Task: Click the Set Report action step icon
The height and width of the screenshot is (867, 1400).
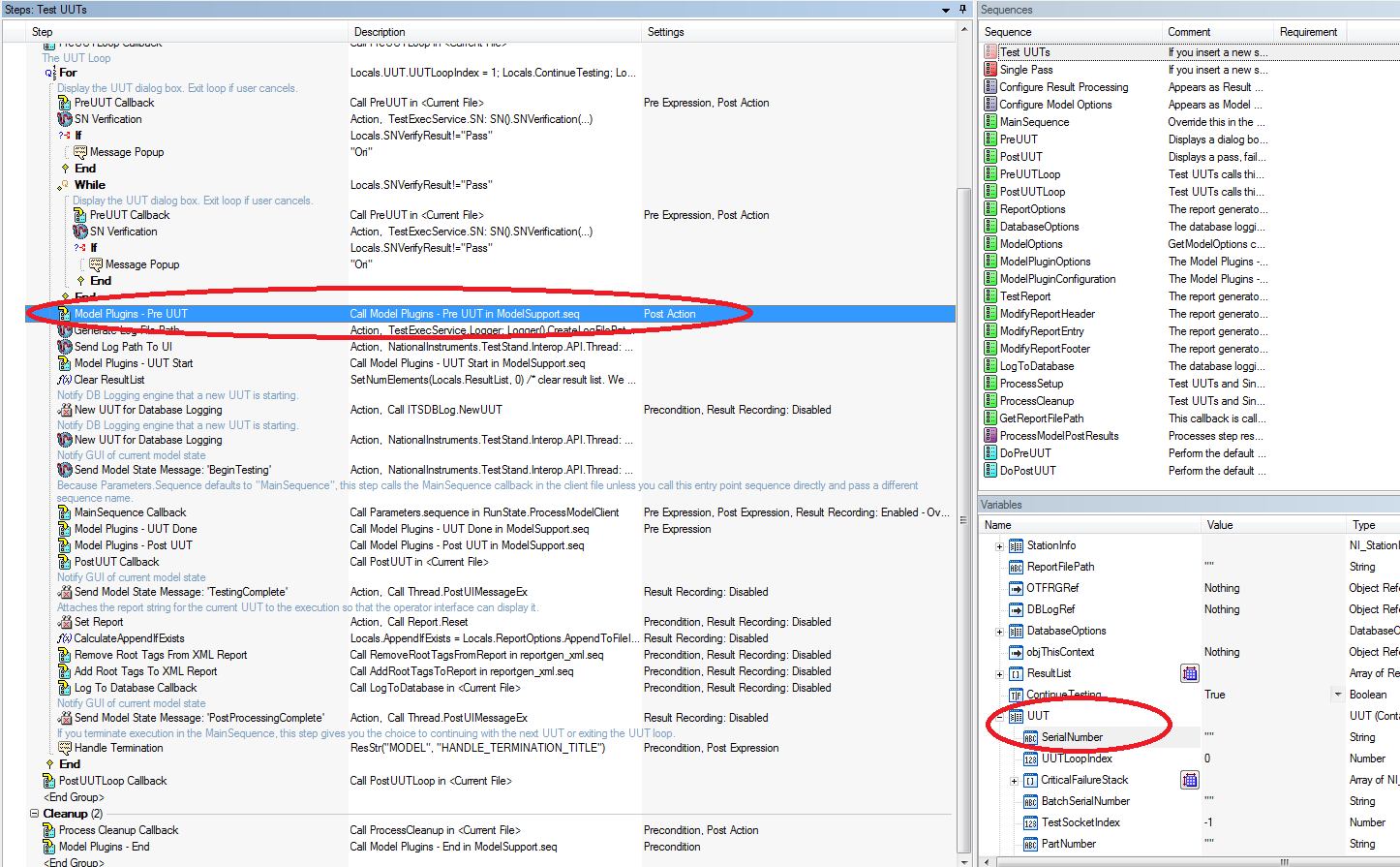Action: pyautogui.click(x=65, y=622)
